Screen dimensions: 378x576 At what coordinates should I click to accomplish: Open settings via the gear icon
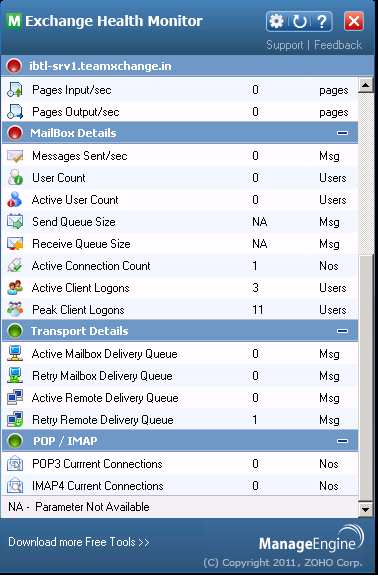click(x=276, y=21)
